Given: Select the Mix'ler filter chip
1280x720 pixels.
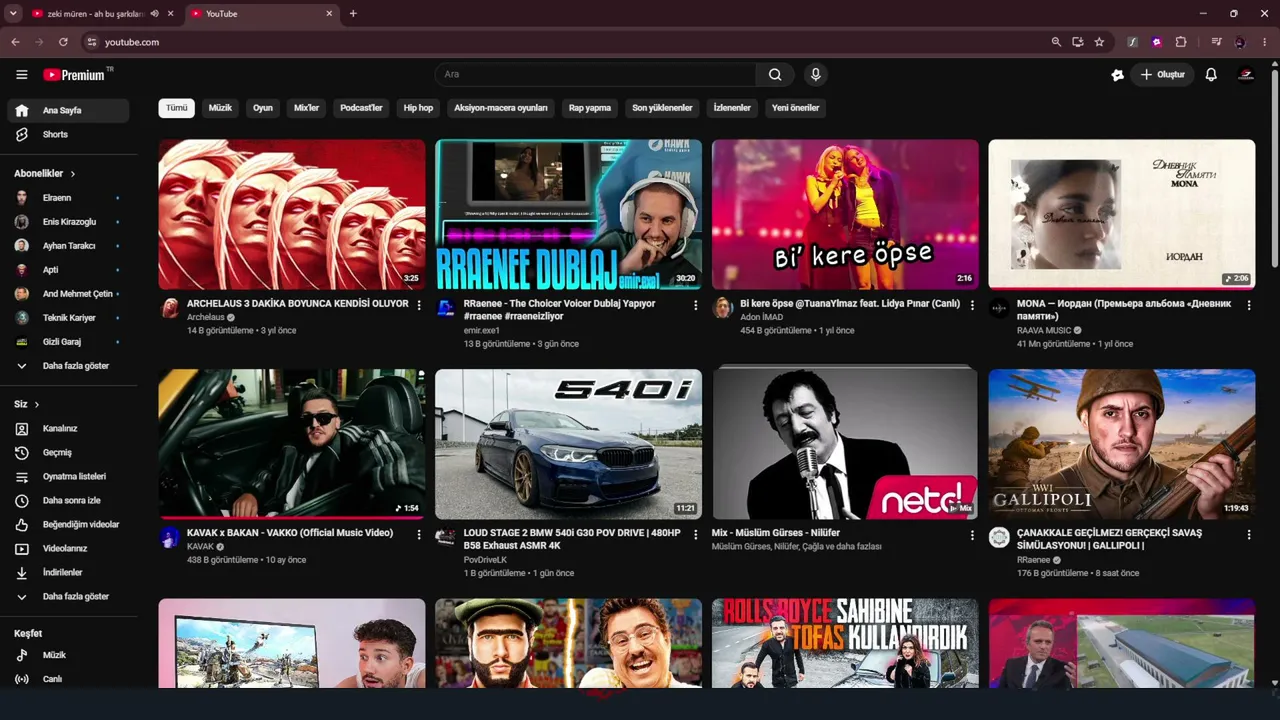Looking at the screenshot, I should tap(306, 108).
